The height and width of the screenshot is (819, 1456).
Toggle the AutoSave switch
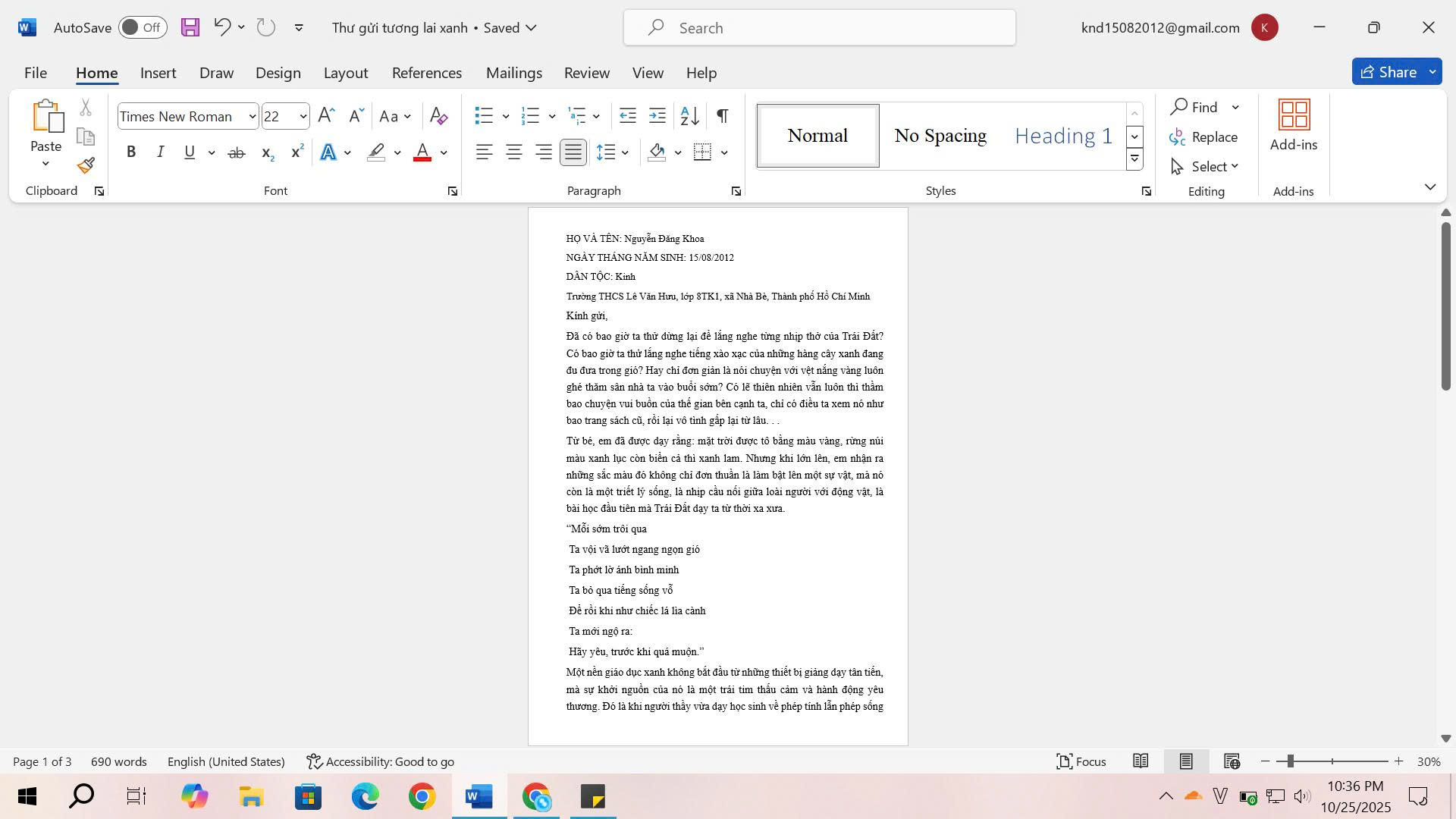tap(143, 27)
